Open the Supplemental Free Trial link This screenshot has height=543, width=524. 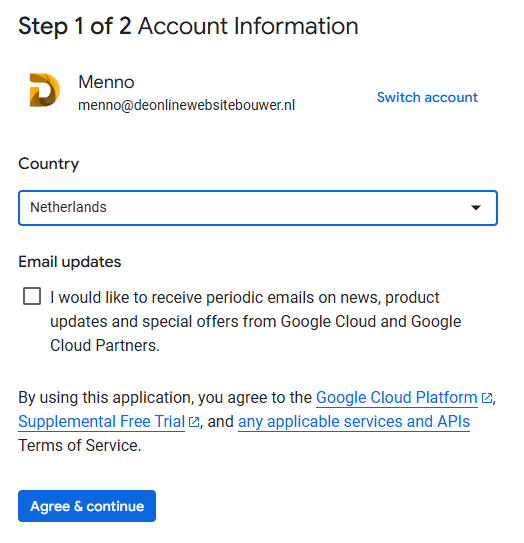(101, 421)
